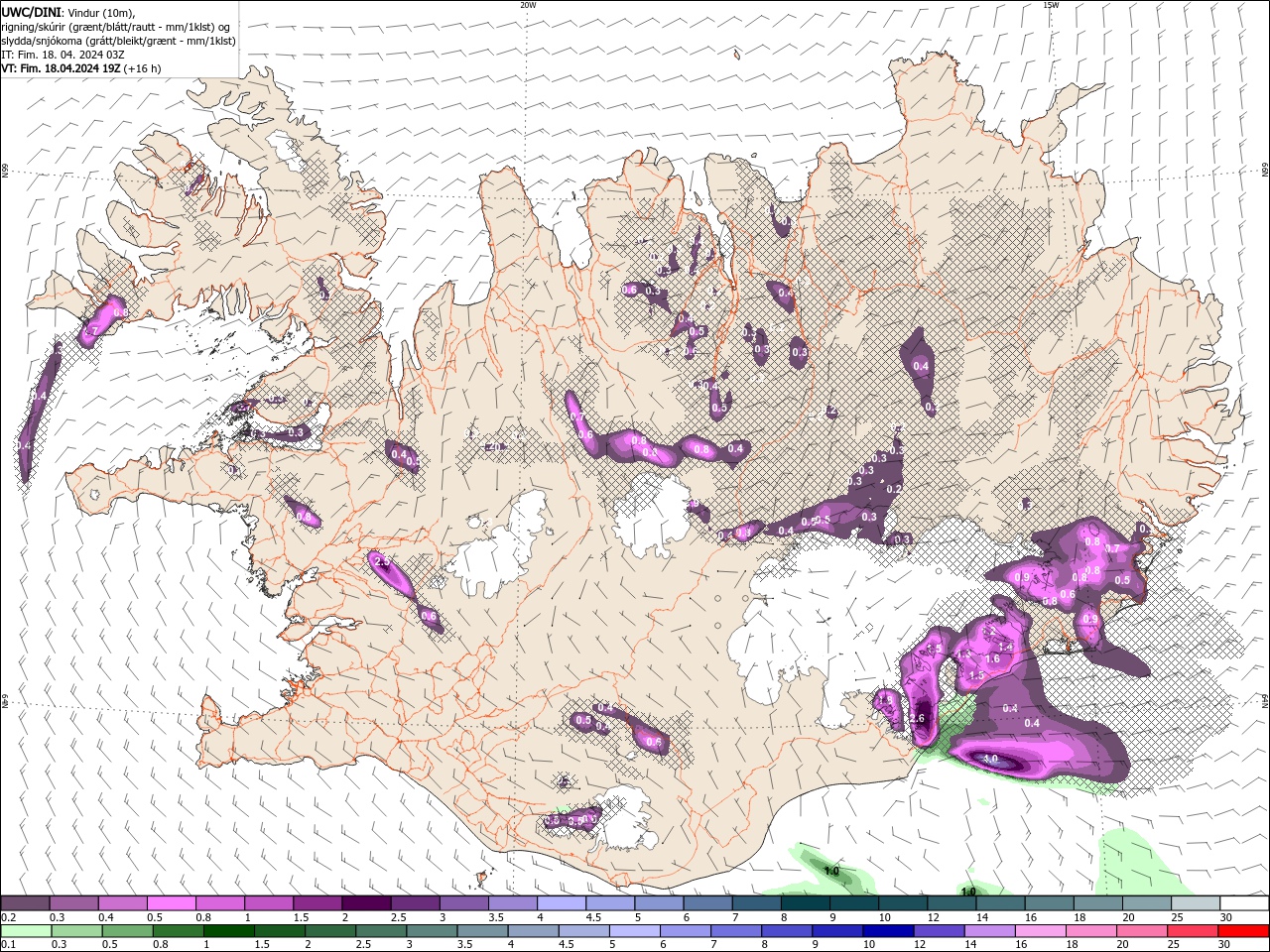This screenshot has width=1270, height=952.
Task: Choose the 1.5 purple swatch on the snow scale
Action: (x=317, y=903)
